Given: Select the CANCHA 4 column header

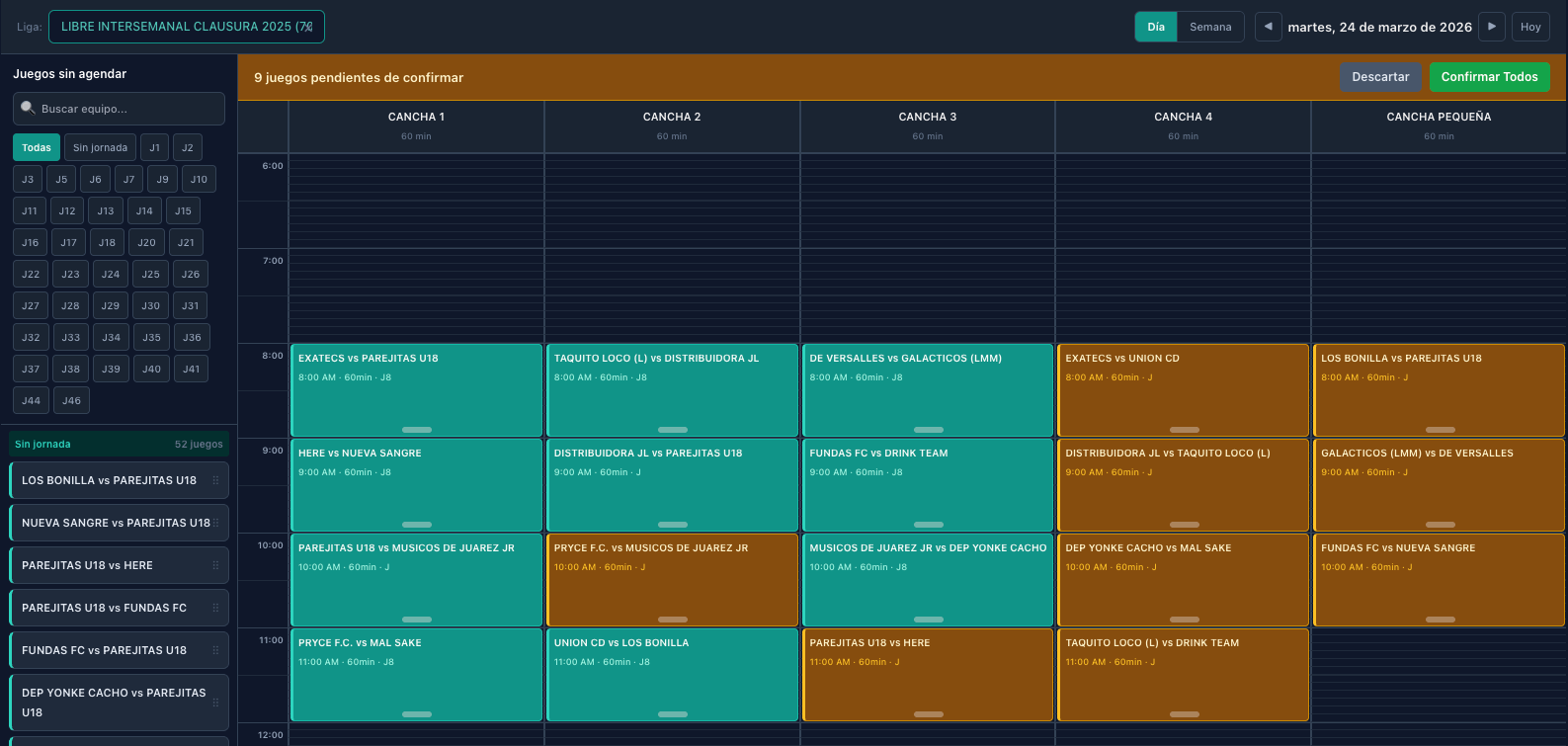Looking at the screenshot, I should [x=1183, y=125].
